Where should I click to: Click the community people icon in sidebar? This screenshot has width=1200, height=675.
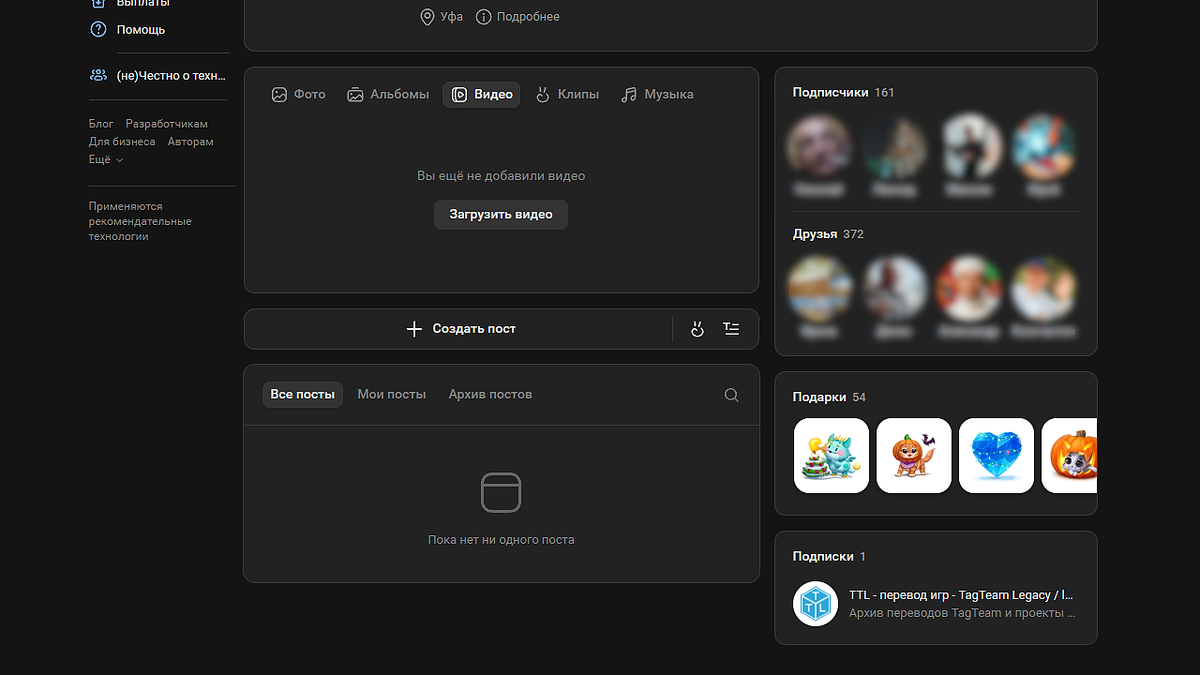click(98, 76)
